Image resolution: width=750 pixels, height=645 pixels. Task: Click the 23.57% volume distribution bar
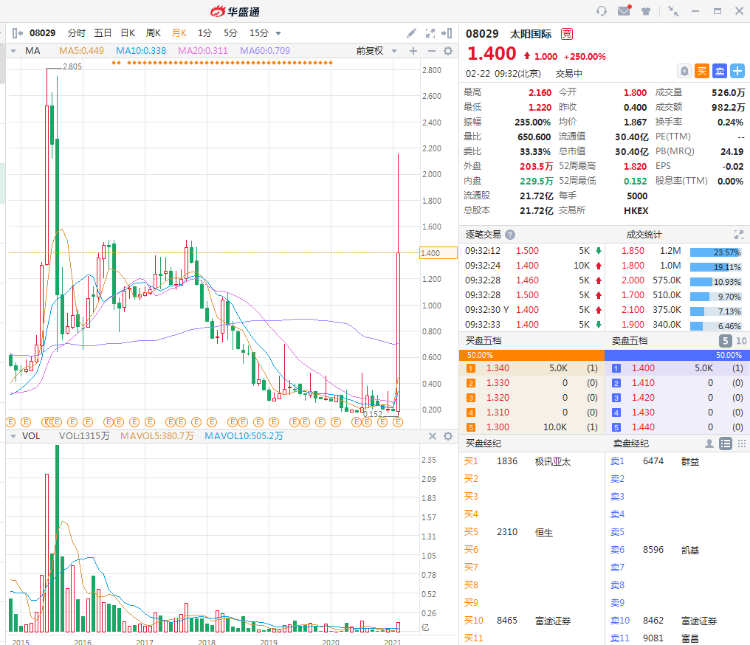(x=716, y=252)
